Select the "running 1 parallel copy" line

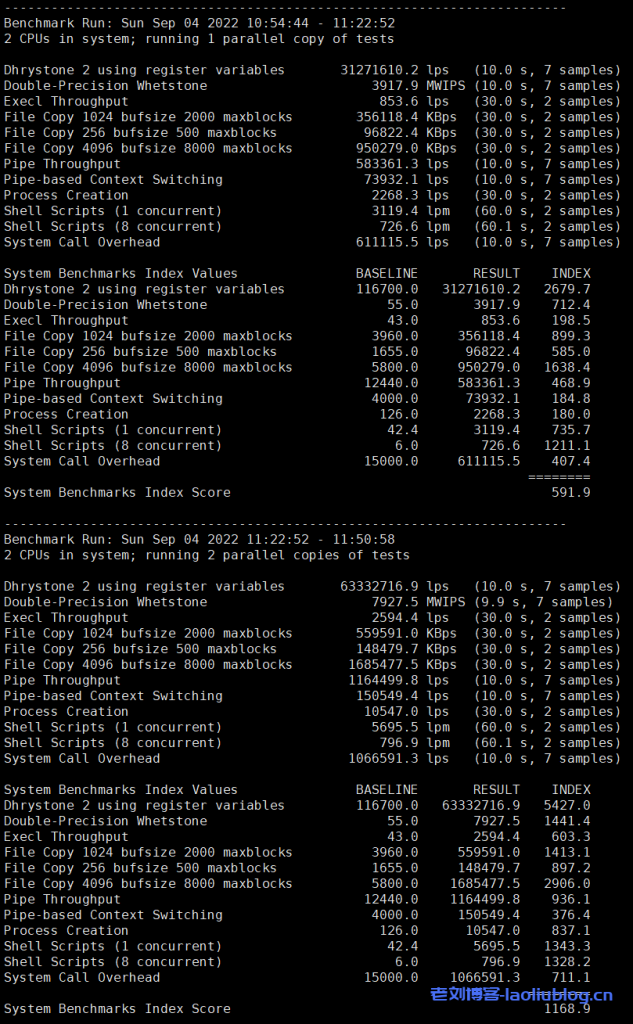(x=199, y=39)
